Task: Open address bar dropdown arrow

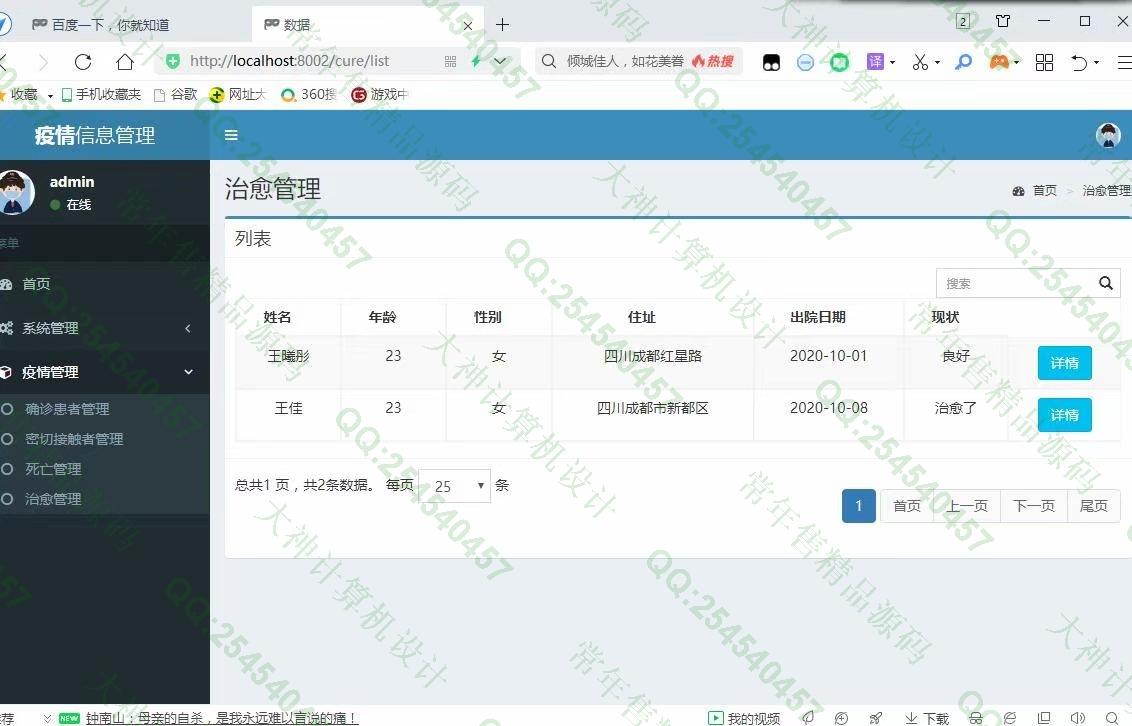Action: (x=500, y=62)
